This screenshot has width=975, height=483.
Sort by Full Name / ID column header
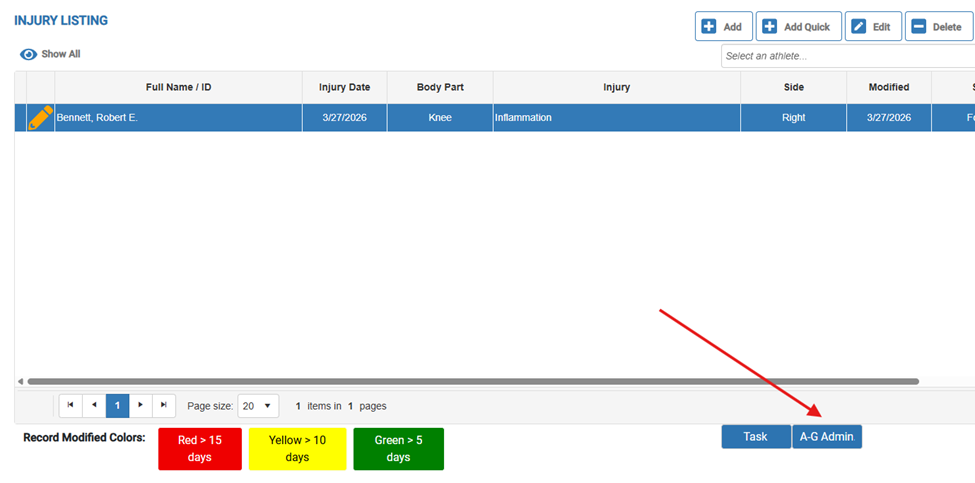[x=178, y=87]
